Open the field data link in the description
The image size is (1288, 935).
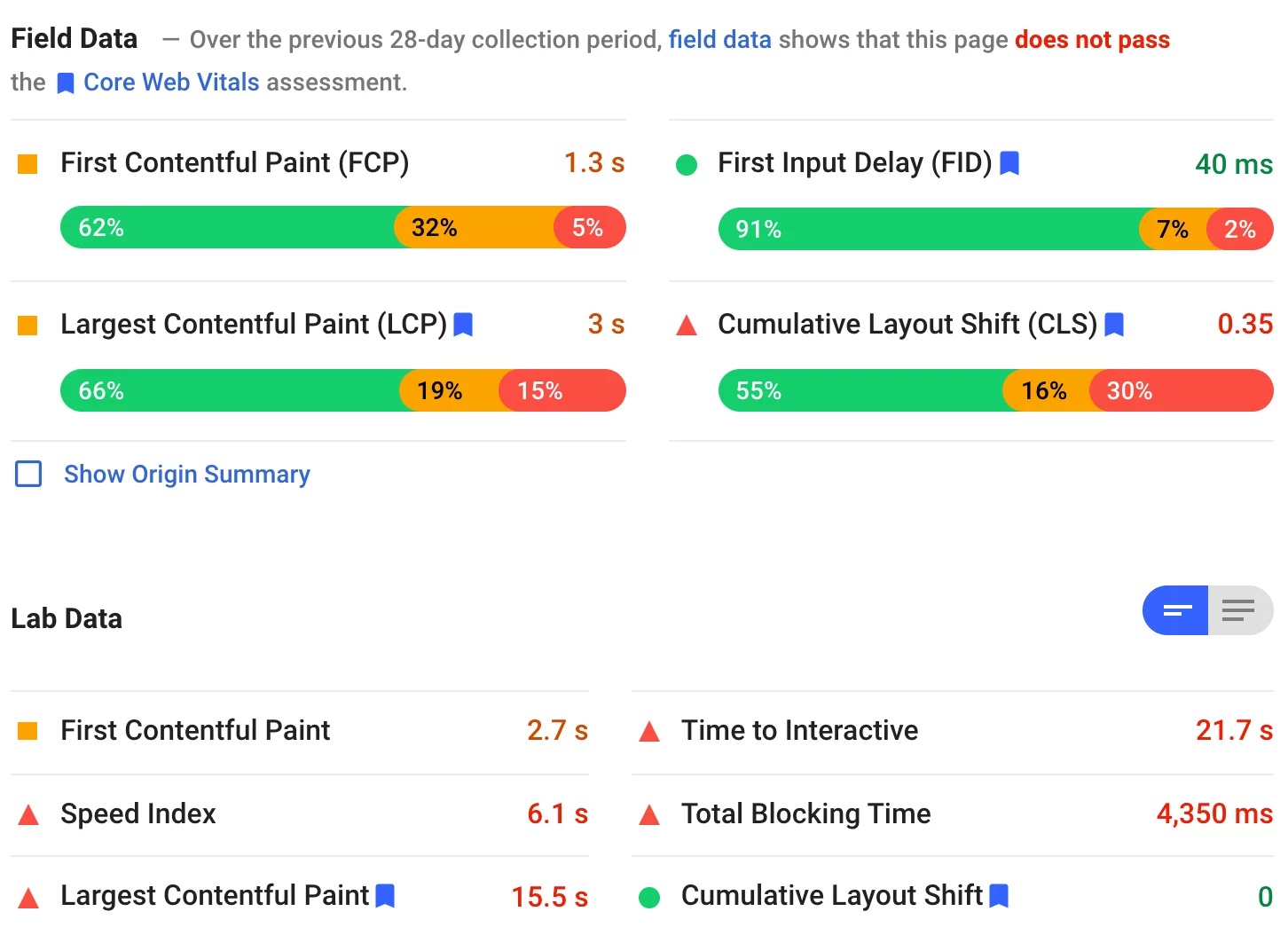pos(720,39)
